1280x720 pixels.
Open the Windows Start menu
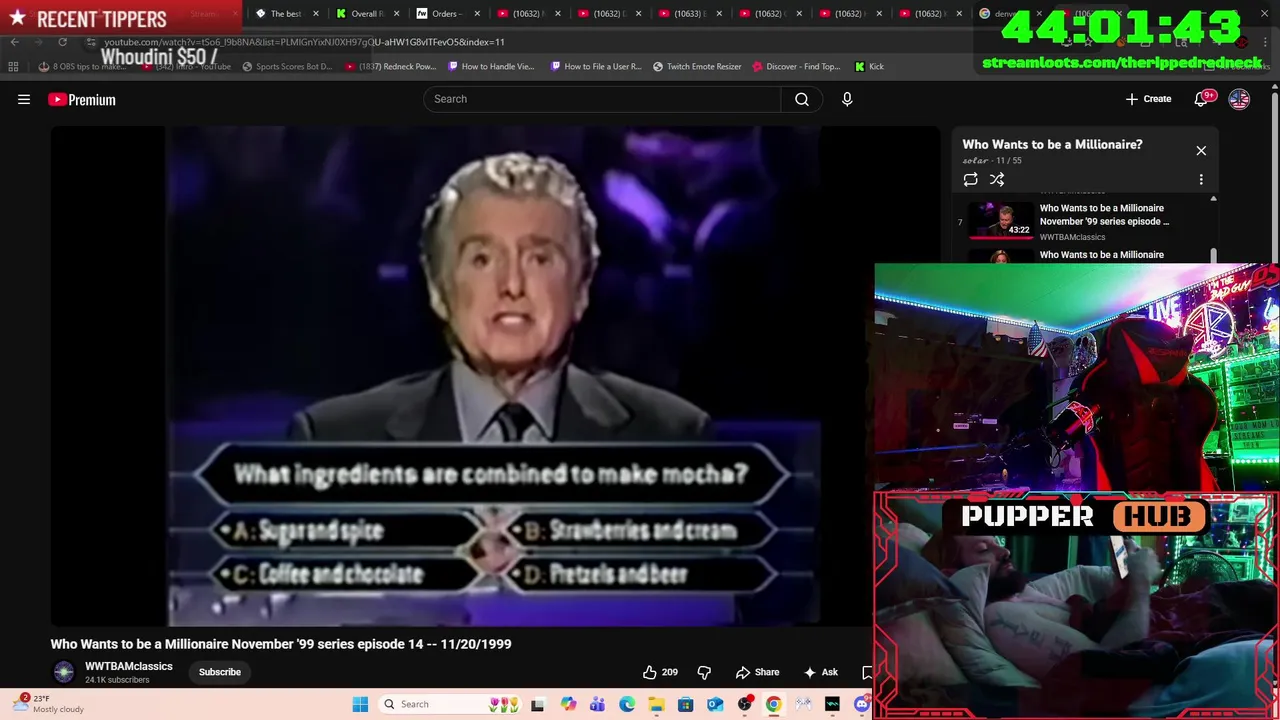pyautogui.click(x=360, y=704)
